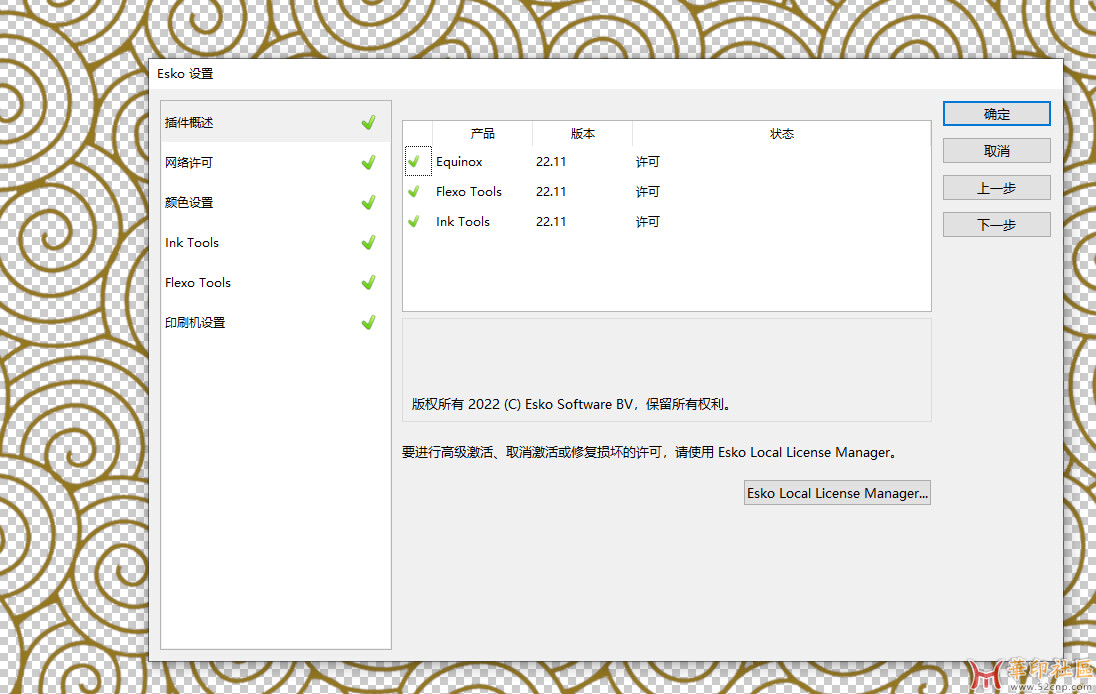Click the 22.11 version of Flexo Tools in the table
1096x694 pixels.
[x=551, y=191]
